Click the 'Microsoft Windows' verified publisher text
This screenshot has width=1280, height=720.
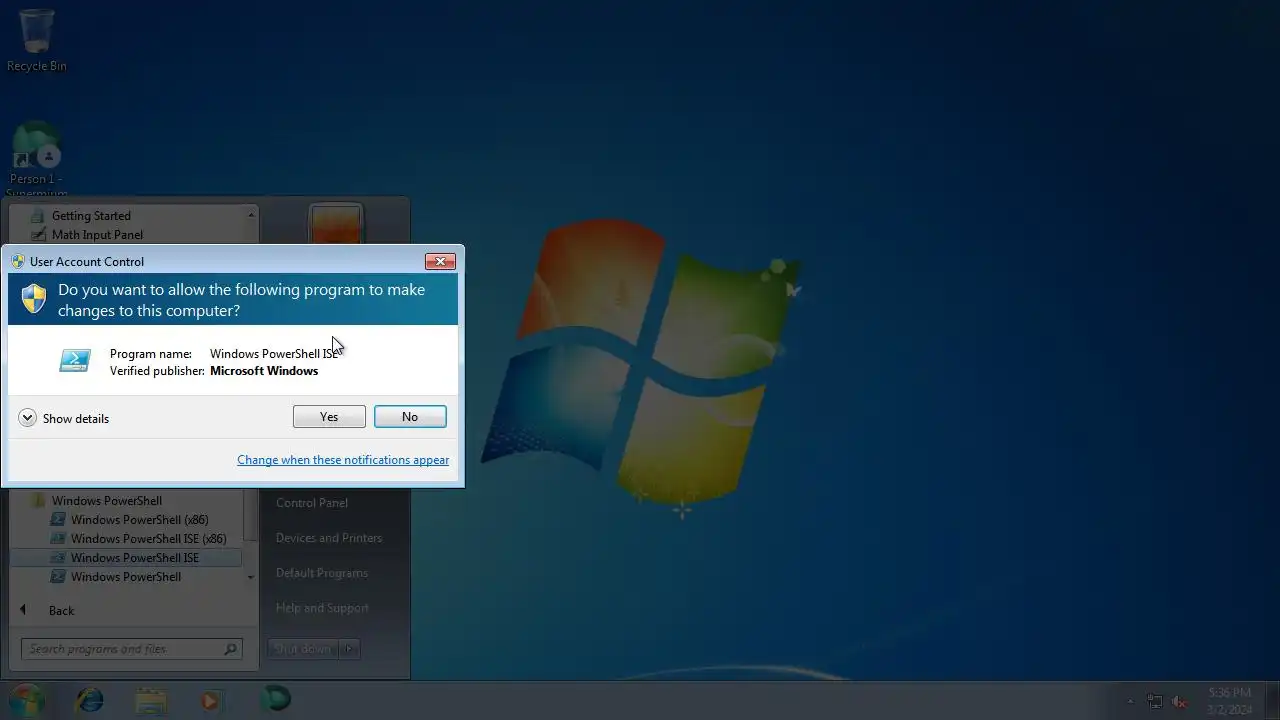(x=264, y=371)
